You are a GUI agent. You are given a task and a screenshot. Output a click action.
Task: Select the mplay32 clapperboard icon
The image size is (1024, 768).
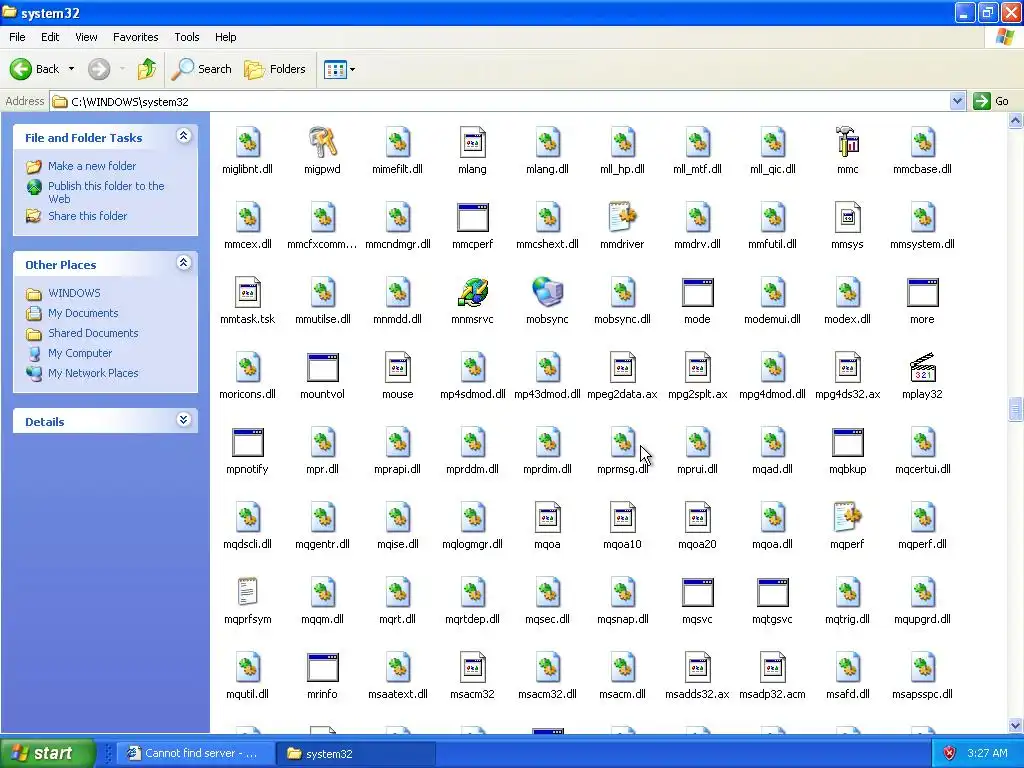point(923,367)
